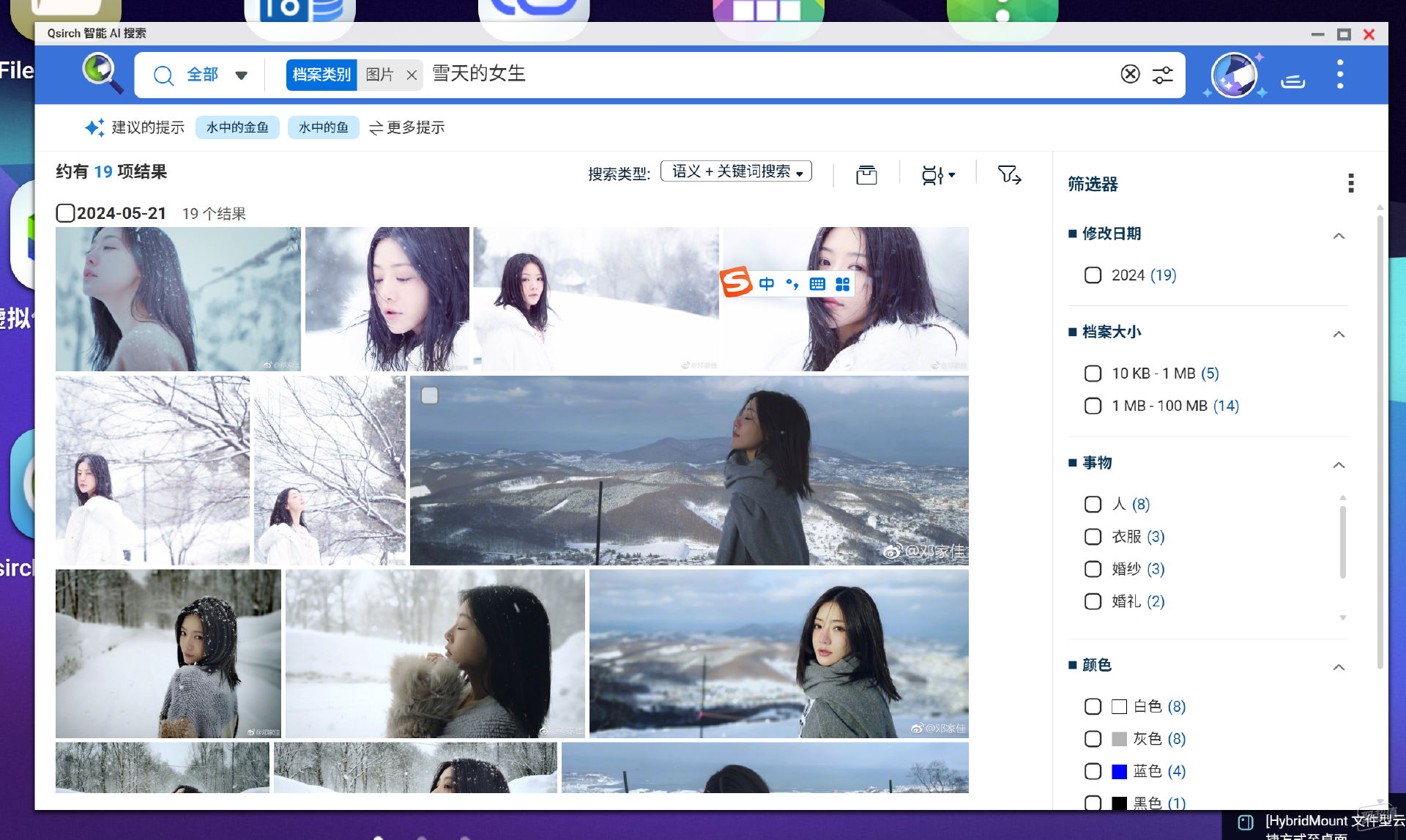Viewport: 1406px width, 840px height.
Task: Check the 2024 modified date filter
Action: 1093,275
